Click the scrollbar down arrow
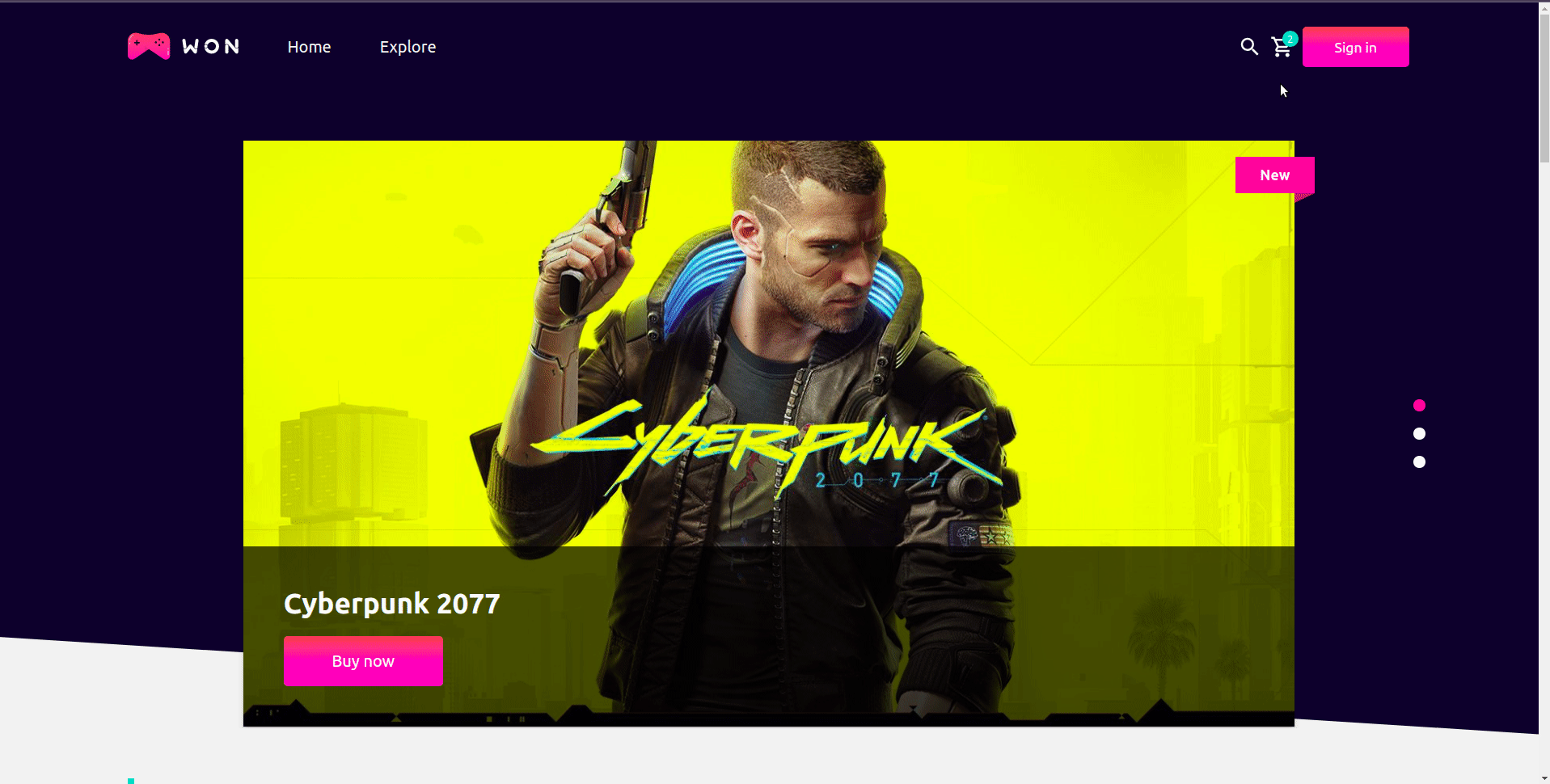 click(1544, 778)
